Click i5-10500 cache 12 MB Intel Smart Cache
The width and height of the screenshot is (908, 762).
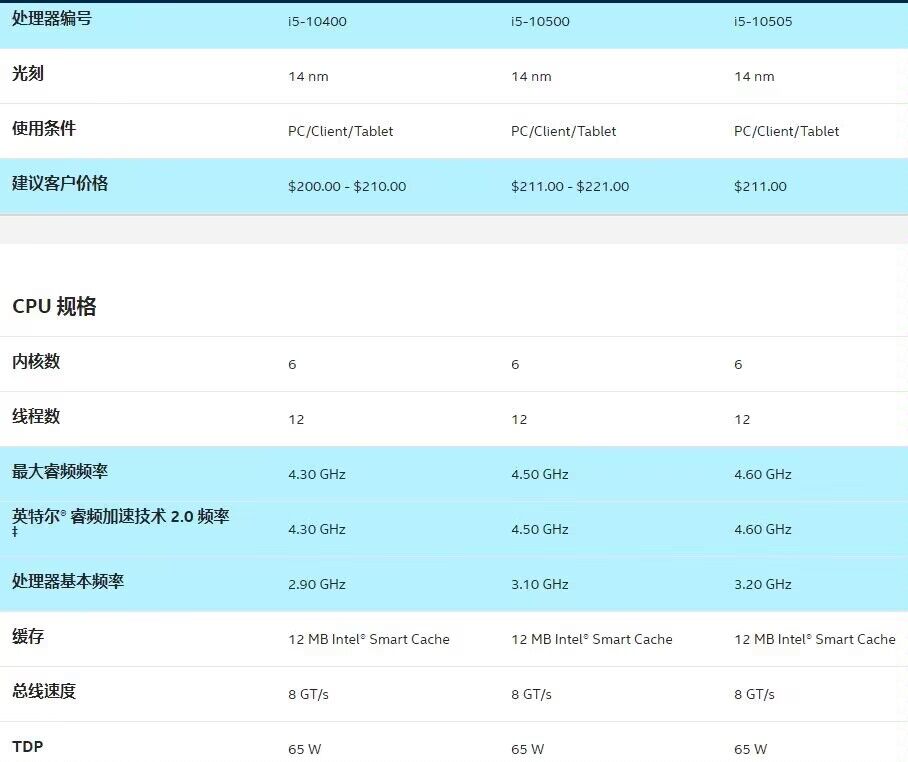(592, 639)
